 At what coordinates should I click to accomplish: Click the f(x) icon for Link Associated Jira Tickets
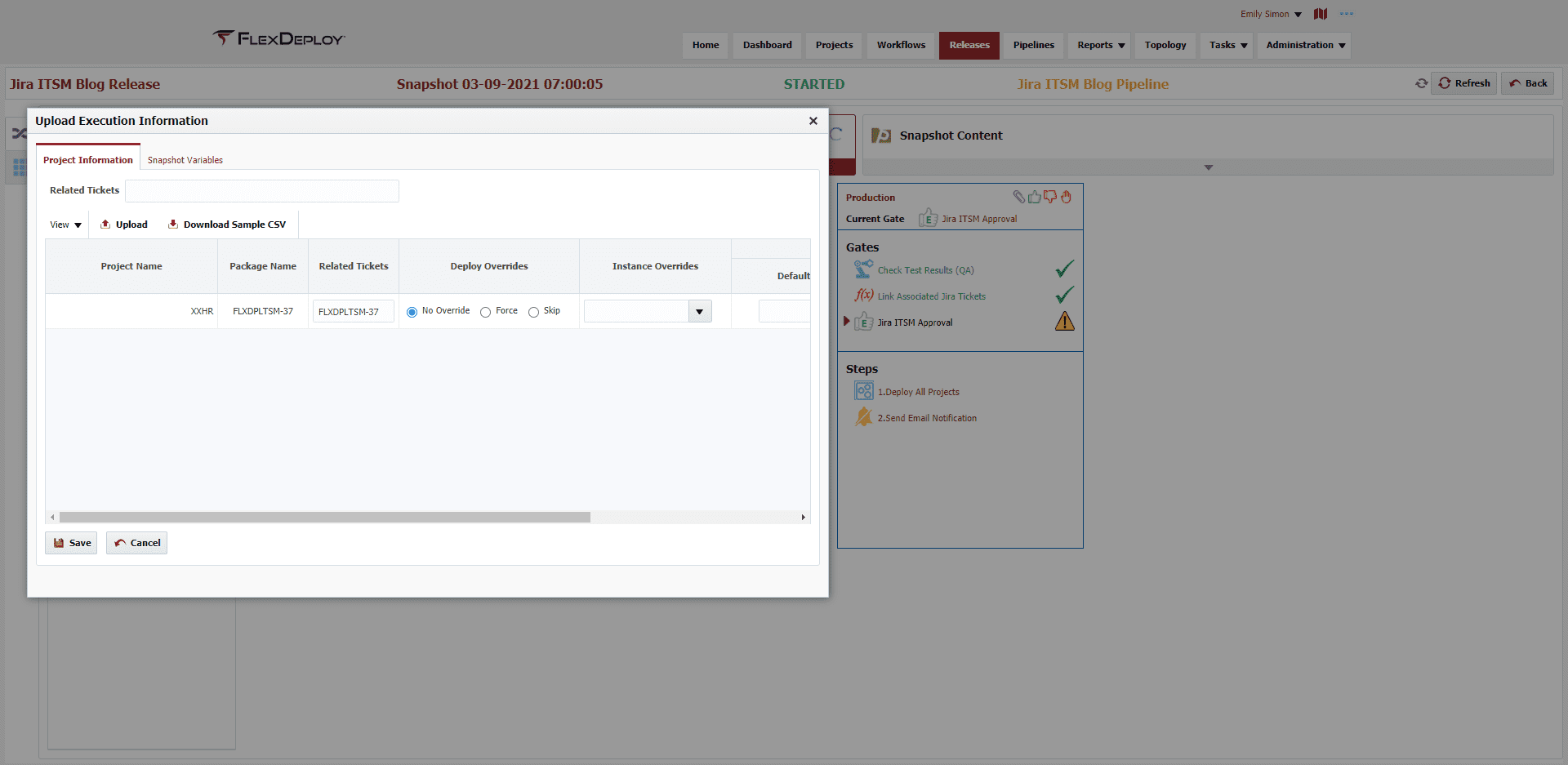click(863, 296)
